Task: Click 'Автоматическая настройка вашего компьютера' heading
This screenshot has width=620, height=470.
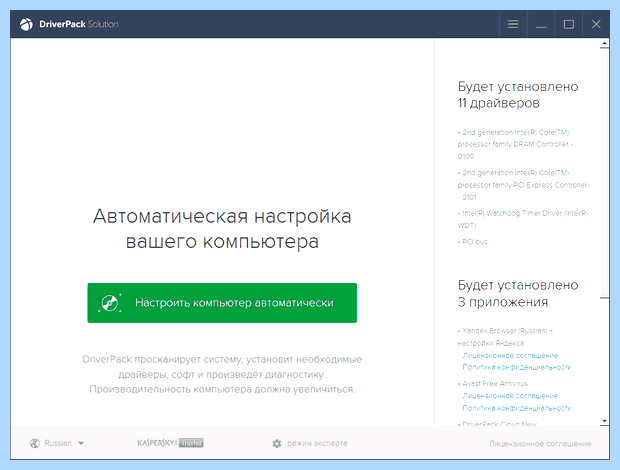Action: click(222, 228)
